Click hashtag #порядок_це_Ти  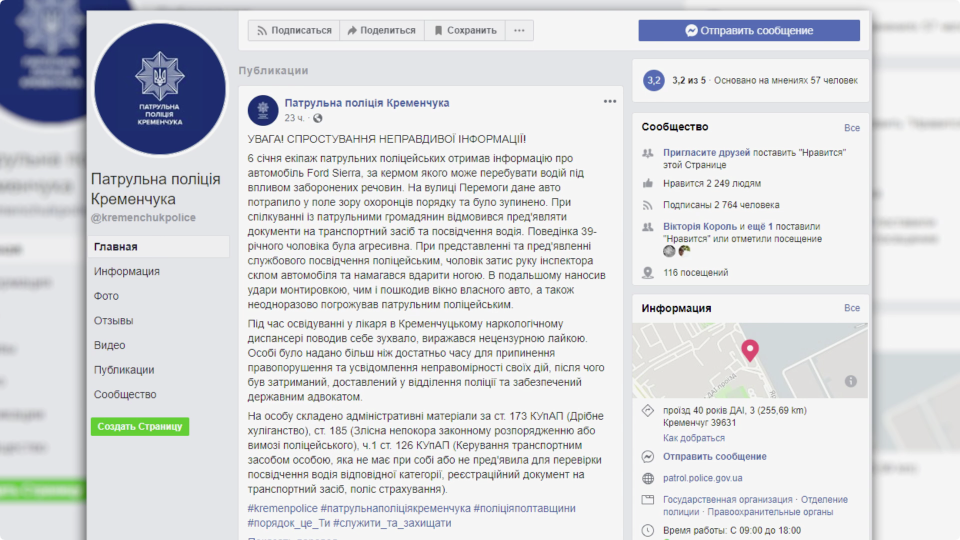(288, 523)
